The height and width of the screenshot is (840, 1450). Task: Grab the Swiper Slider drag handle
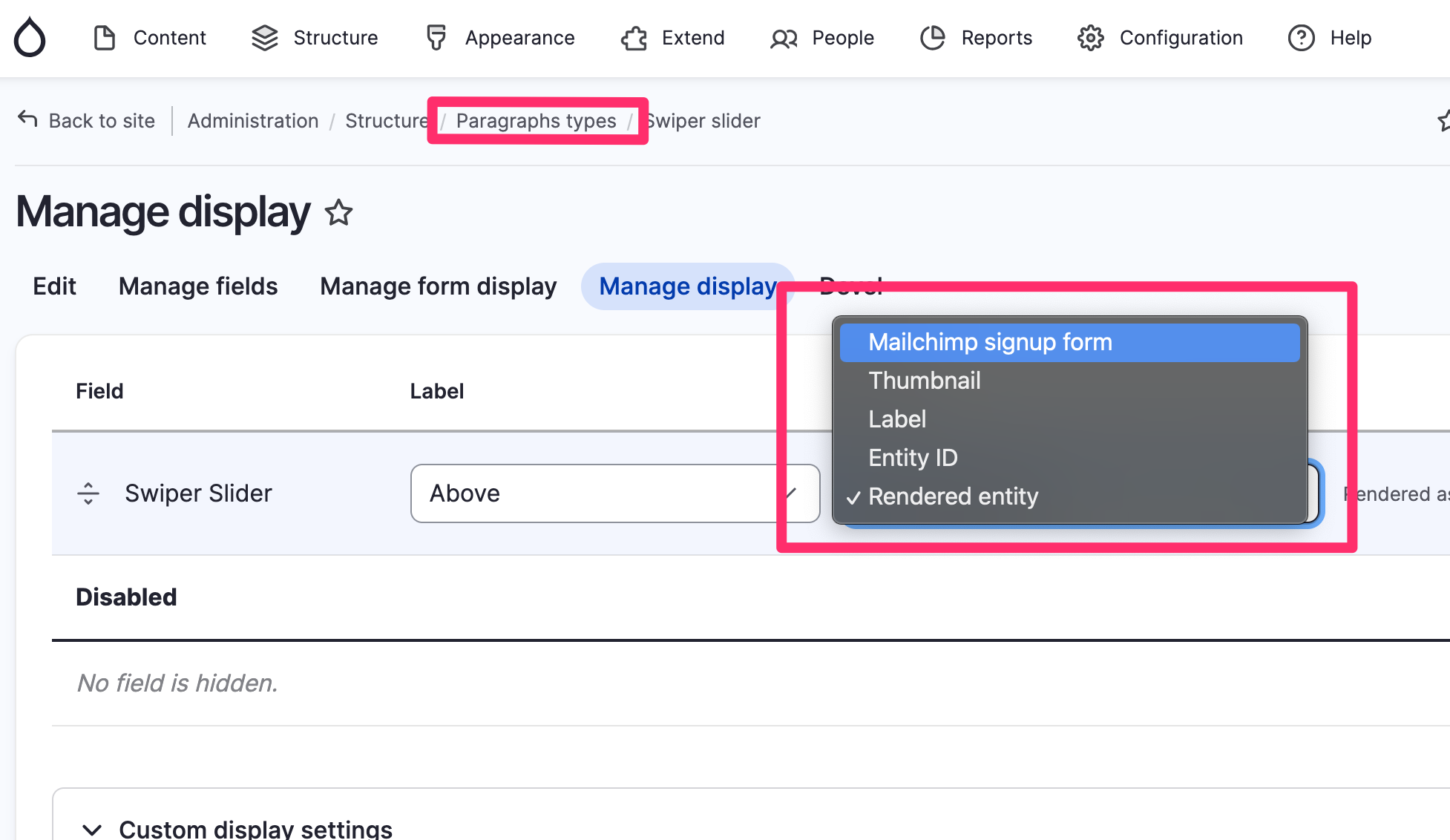pos(88,493)
